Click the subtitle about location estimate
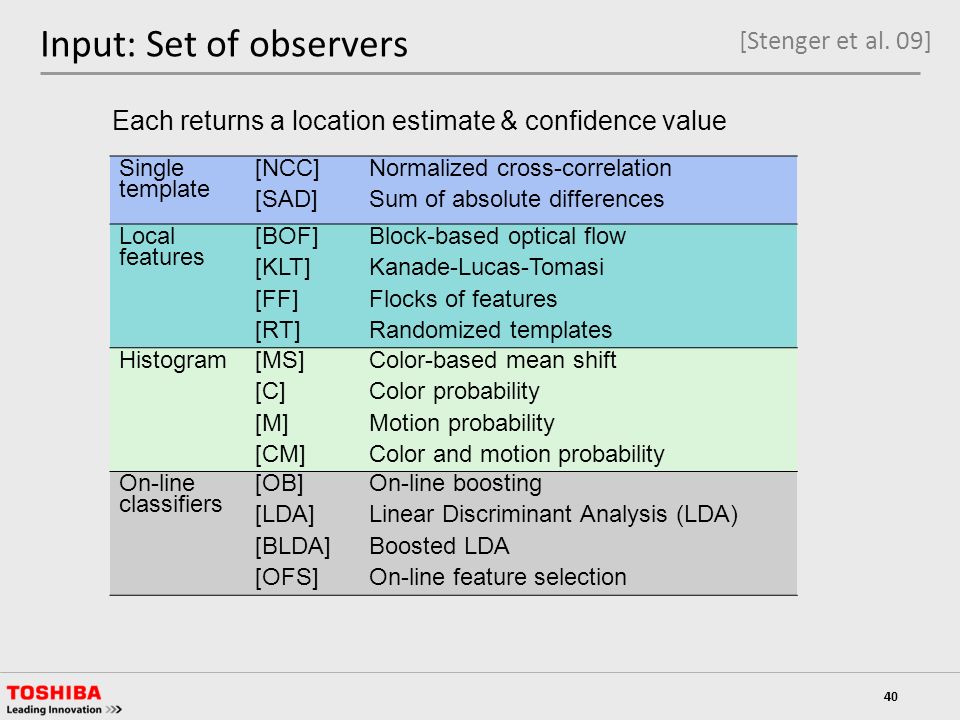The width and height of the screenshot is (960, 720). (x=419, y=120)
